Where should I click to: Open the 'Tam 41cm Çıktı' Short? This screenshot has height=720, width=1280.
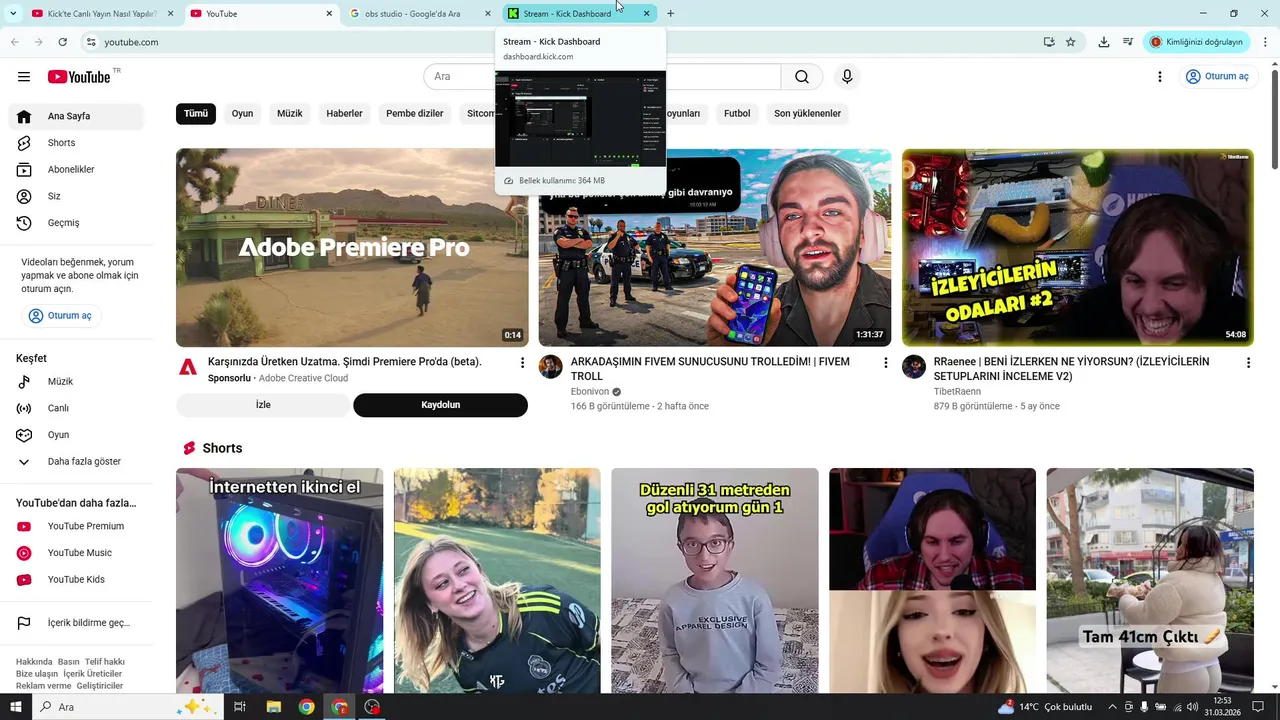1150,580
